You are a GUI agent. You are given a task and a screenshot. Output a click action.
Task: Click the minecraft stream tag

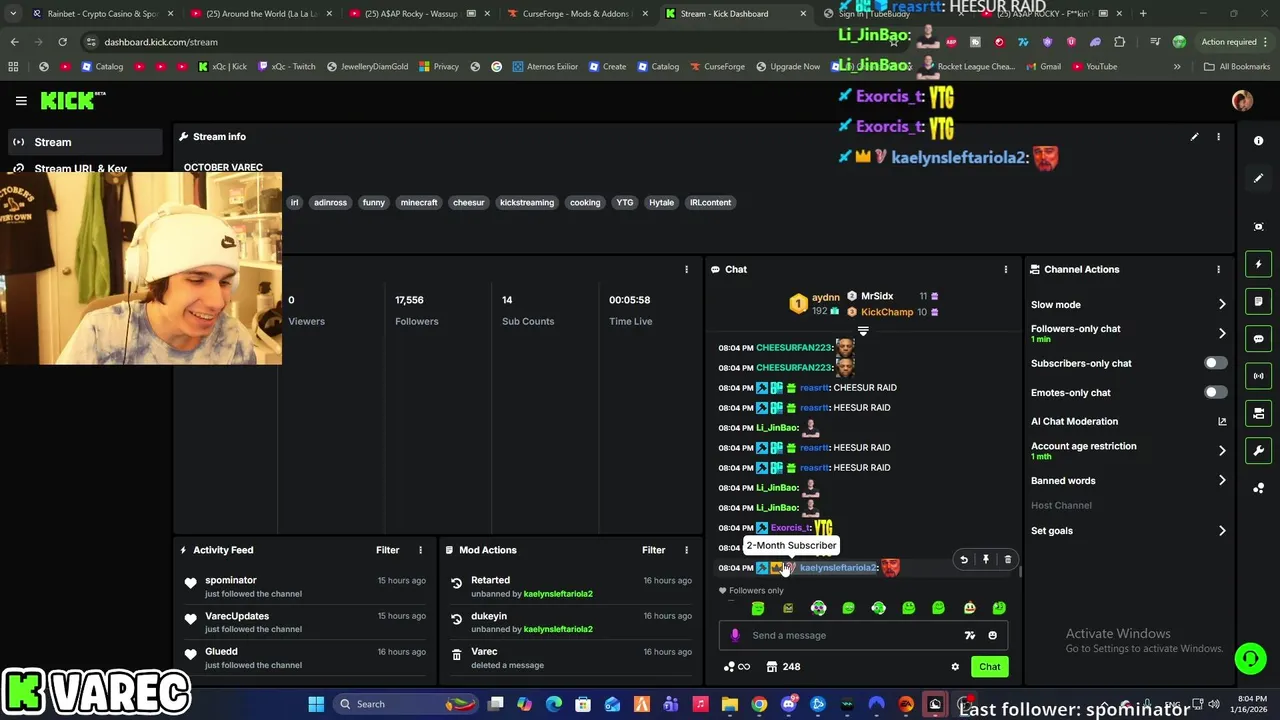click(419, 203)
